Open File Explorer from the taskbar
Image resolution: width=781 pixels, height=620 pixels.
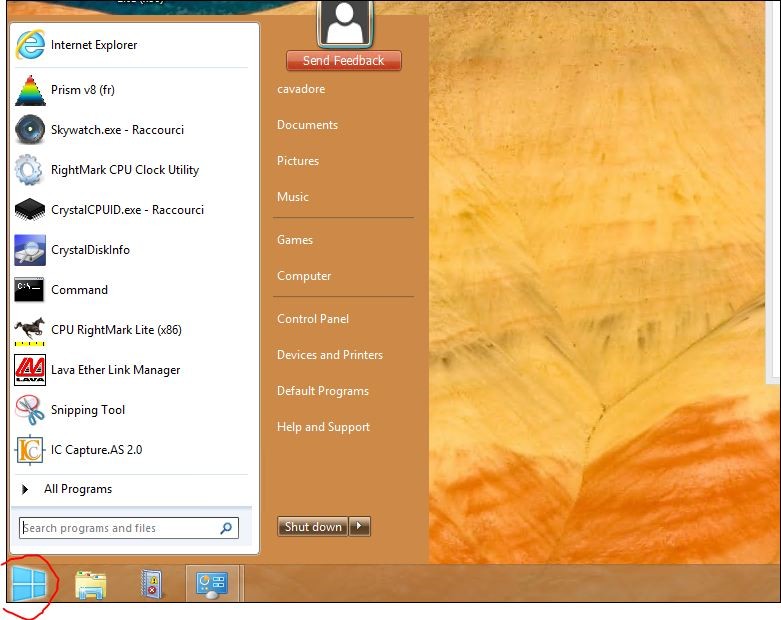coord(90,584)
